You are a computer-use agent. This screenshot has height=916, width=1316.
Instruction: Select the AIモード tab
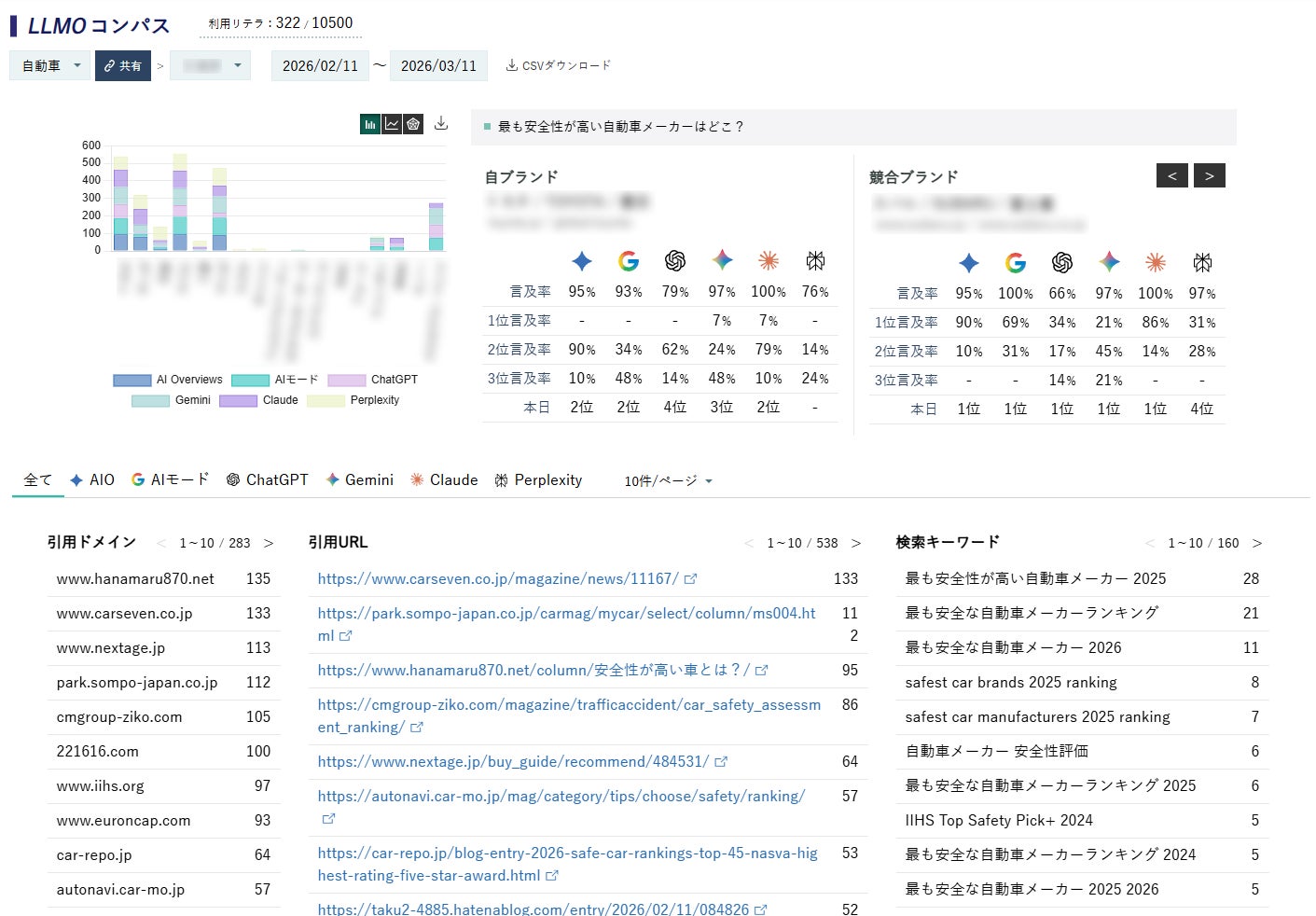[171, 480]
